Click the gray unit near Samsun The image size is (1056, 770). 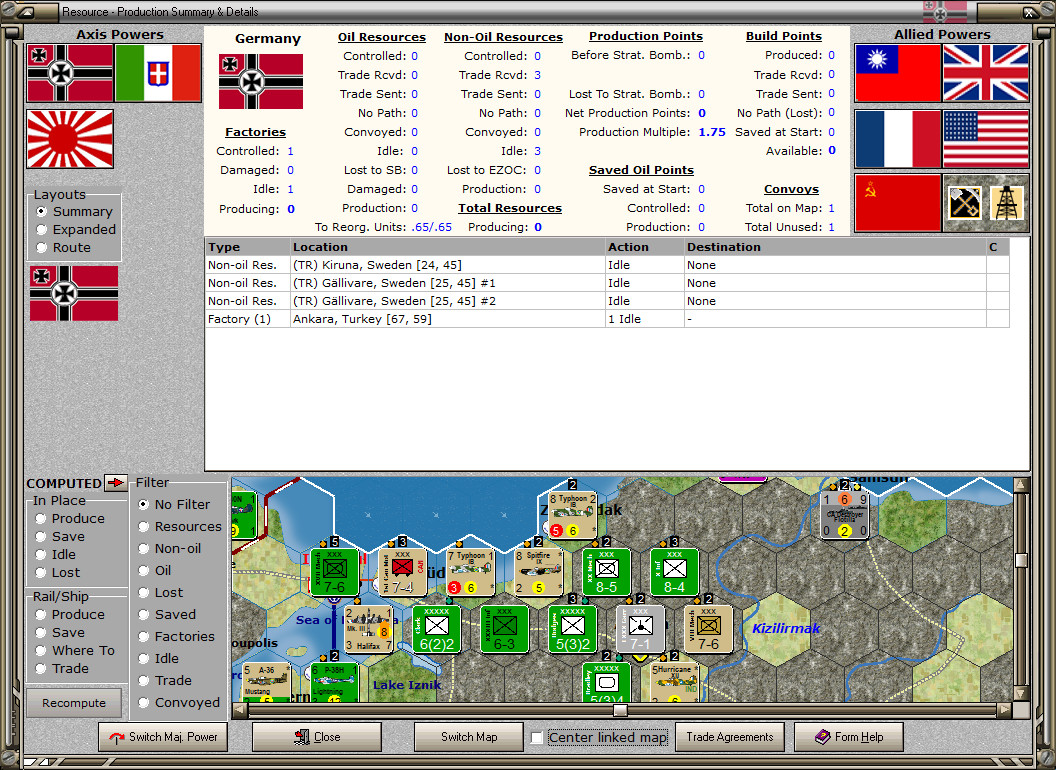click(x=845, y=515)
